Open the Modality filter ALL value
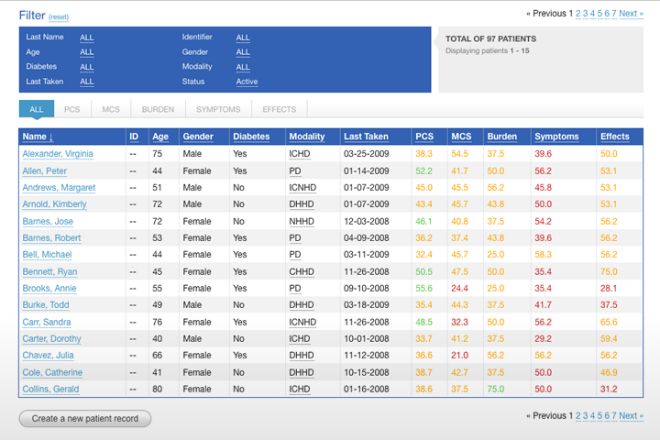 243,67
